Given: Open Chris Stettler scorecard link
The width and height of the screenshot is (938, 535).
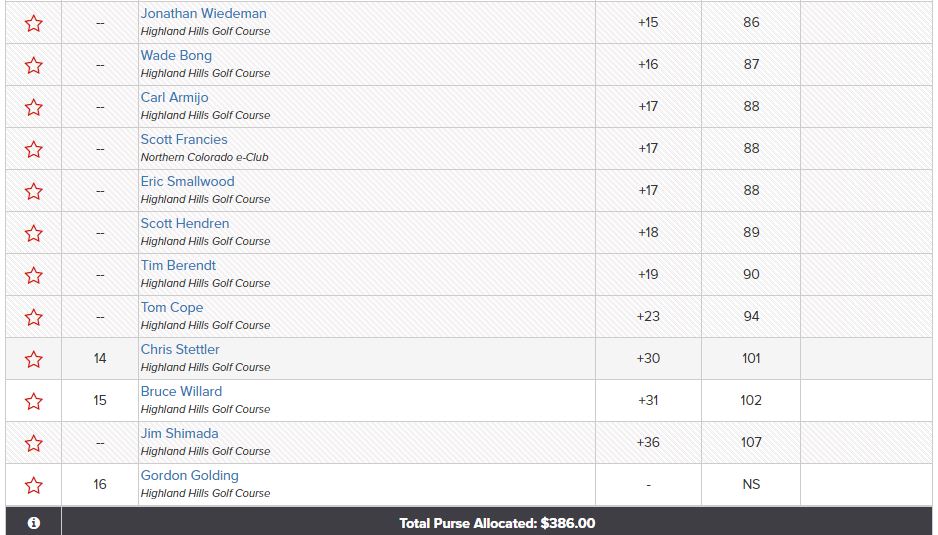Looking at the screenshot, I should click(x=179, y=349).
